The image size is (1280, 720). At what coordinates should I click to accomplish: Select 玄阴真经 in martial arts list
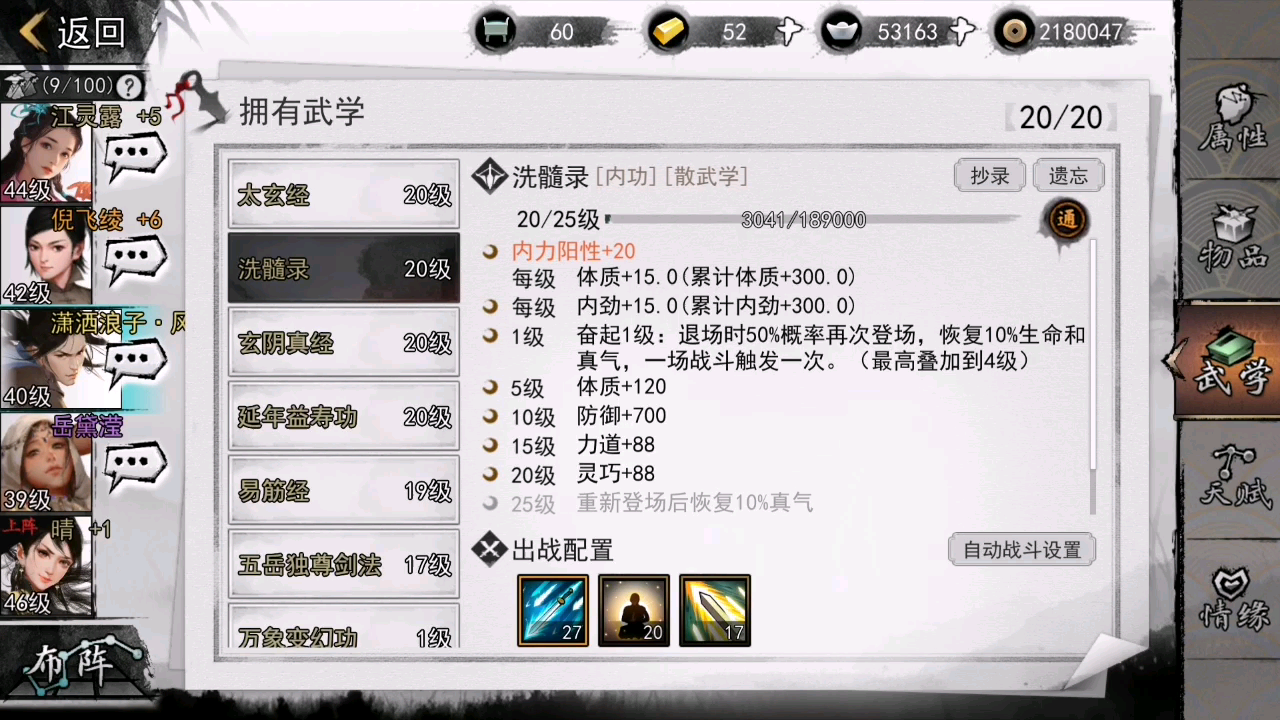pyautogui.click(x=344, y=342)
